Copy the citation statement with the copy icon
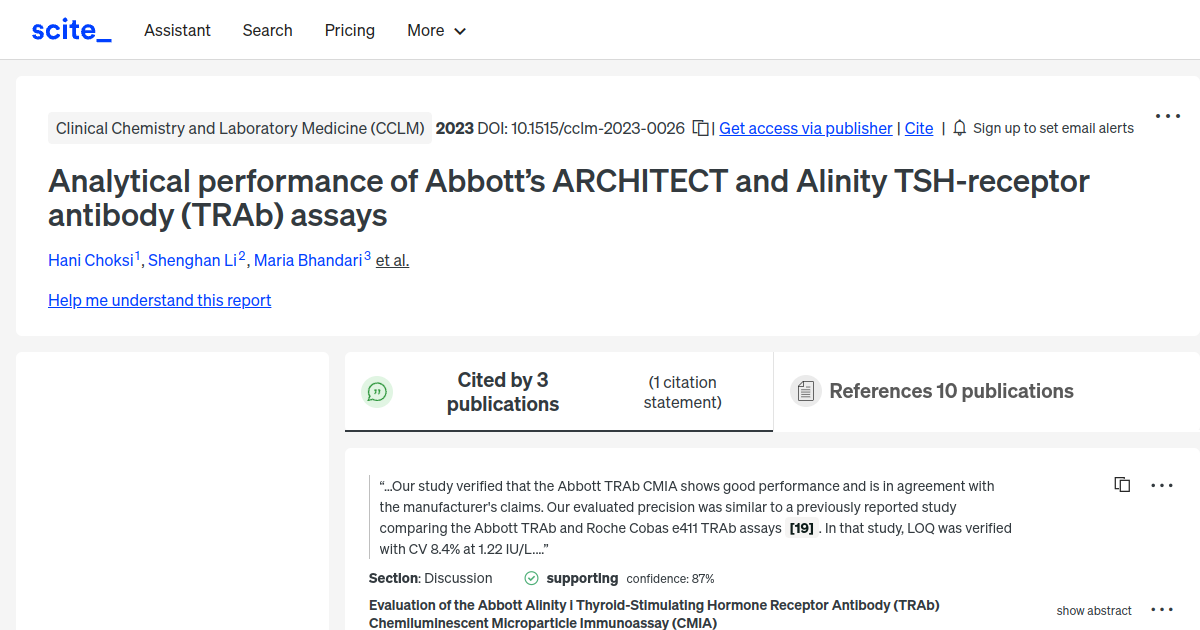Image resolution: width=1200 pixels, height=630 pixels. pyautogui.click(x=1122, y=484)
